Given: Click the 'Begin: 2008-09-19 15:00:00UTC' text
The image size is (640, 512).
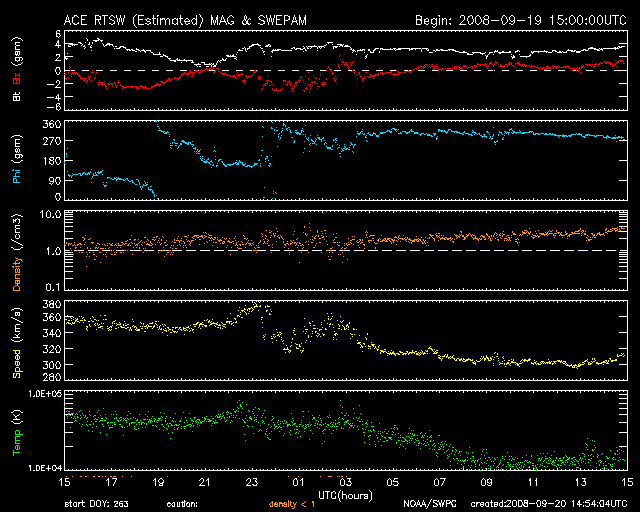Looking at the screenshot, I should (521, 20).
